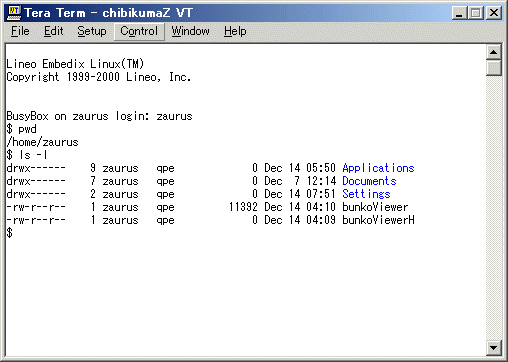Click the '$ ls -l' command line

point(27,155)
